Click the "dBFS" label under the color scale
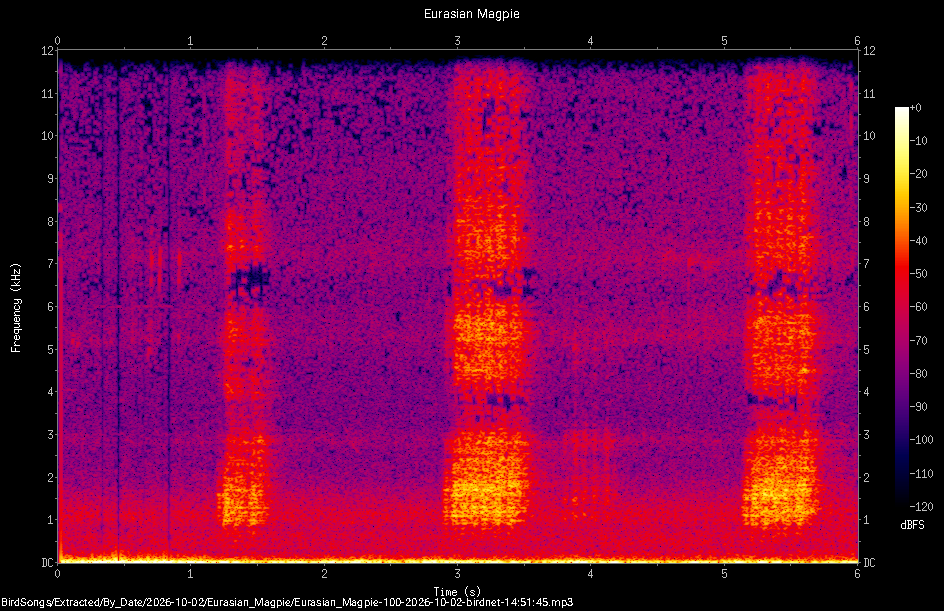 [912, 525]
